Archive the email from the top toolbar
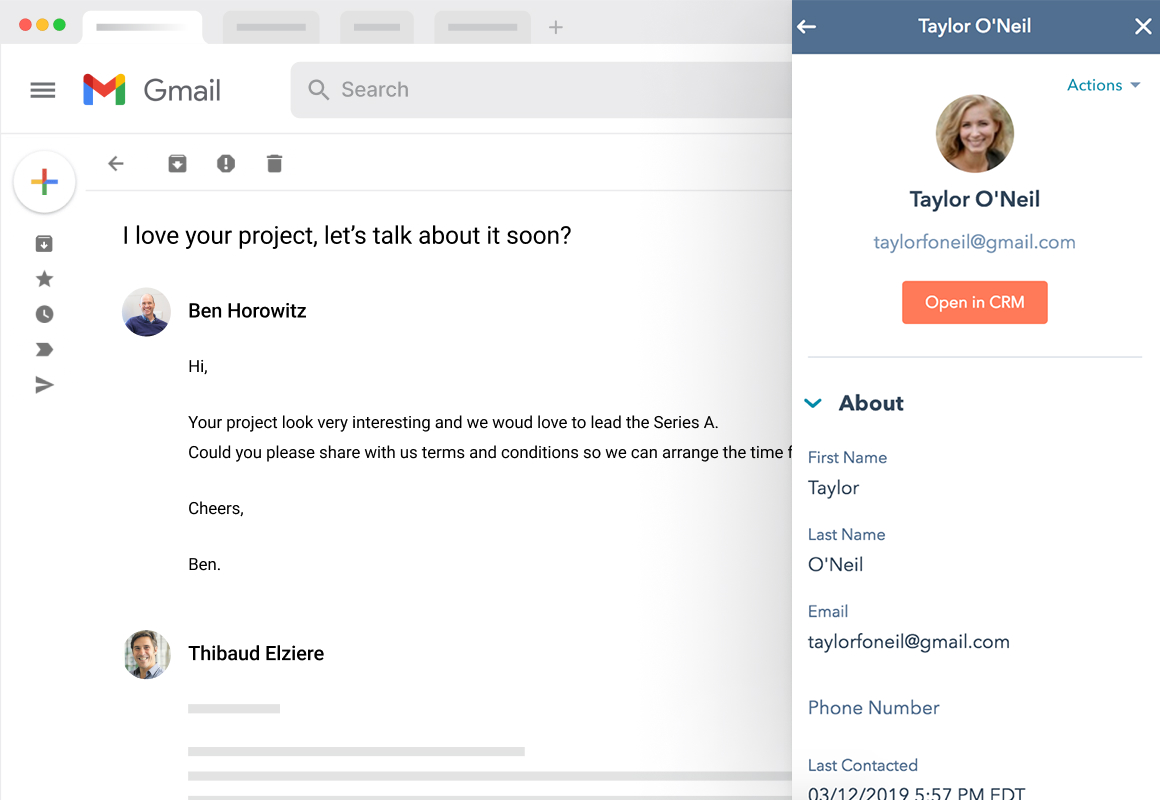This screenshot has width=1160, height=800. (177, 163)
